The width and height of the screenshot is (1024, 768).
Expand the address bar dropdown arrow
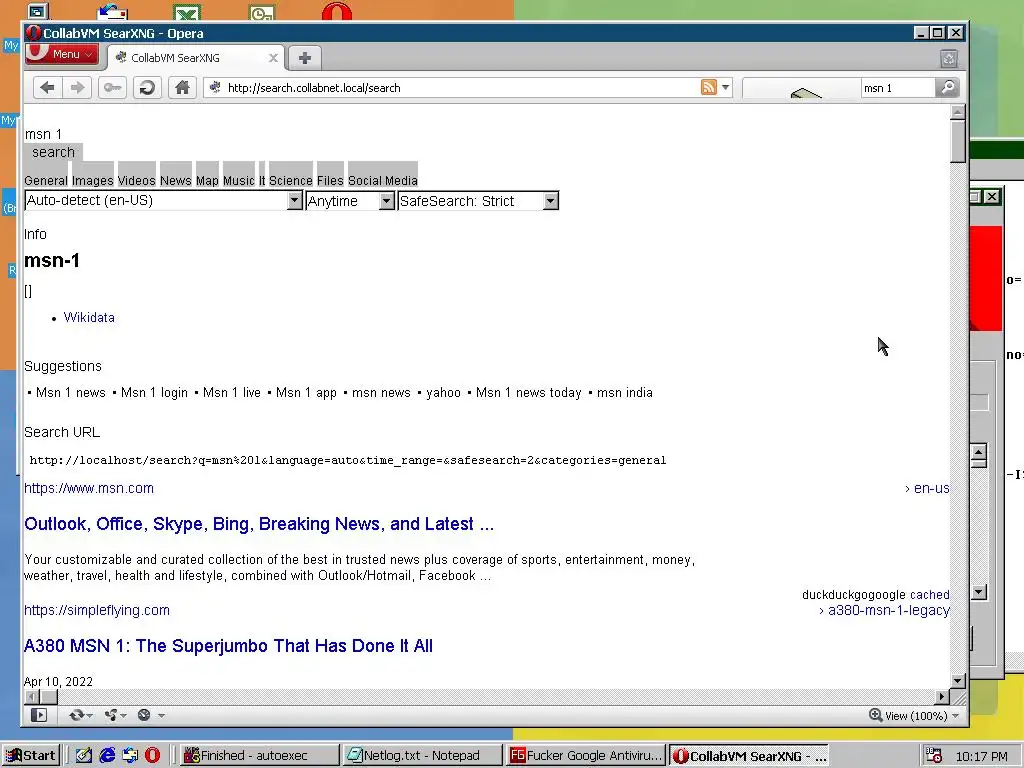click(x=726, y=87)
